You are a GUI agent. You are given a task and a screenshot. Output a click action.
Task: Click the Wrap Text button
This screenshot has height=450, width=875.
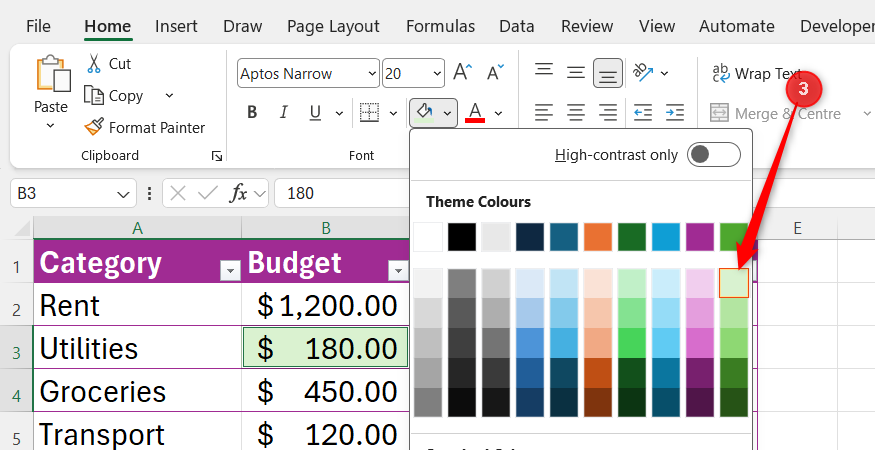pyautogui.click(x=757, y=73)
